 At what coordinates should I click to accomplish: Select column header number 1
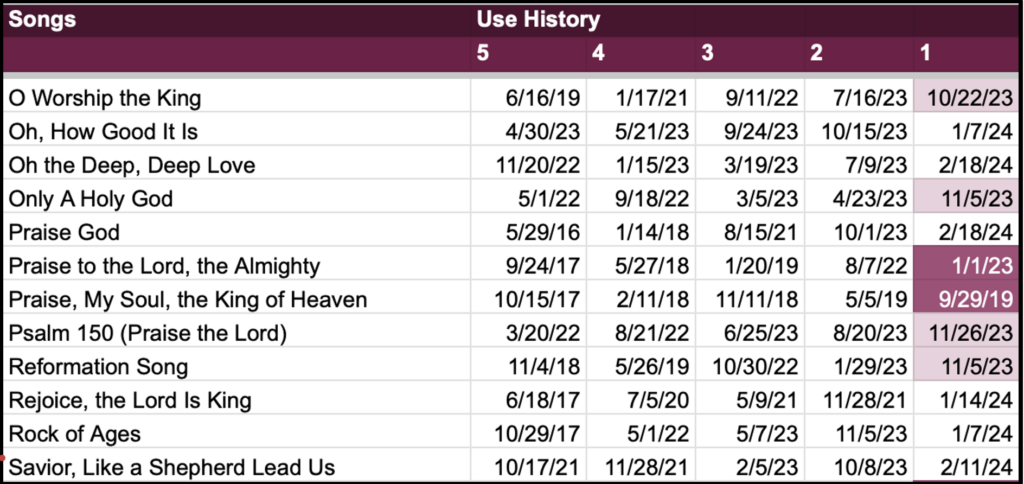pos(924,54)
